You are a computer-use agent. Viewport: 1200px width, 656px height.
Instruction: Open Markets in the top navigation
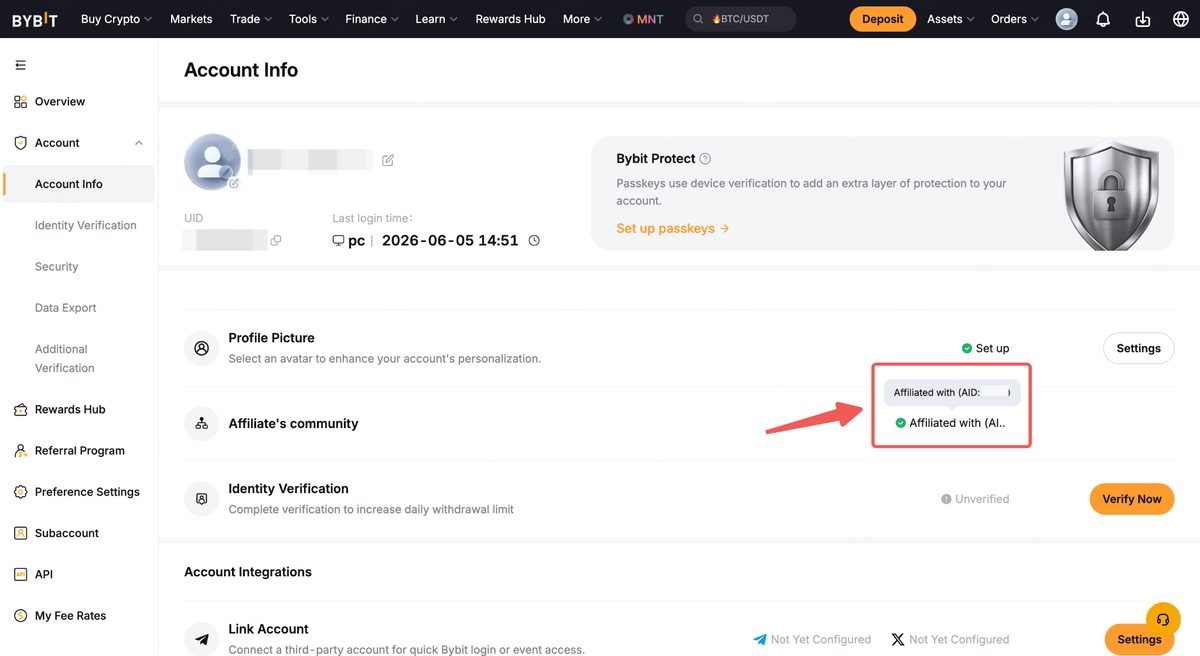191,19
